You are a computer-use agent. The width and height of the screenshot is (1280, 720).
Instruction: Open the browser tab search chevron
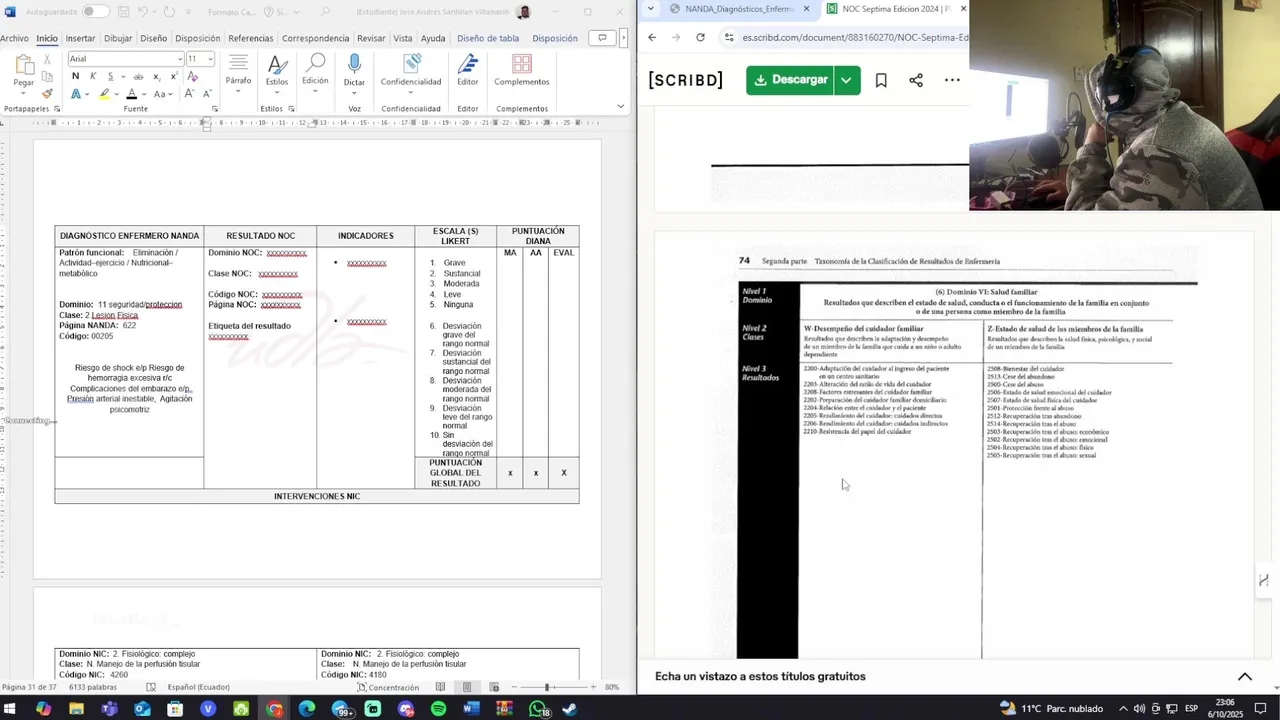tap(651, 9)
